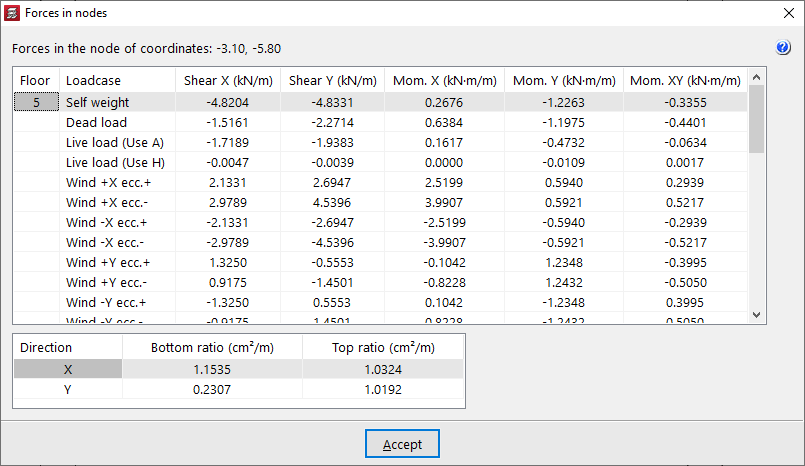Click the Top ratio column header
The height and width of the screenshot is (466, 805).
pyautogui.click(x=383, y=347)
